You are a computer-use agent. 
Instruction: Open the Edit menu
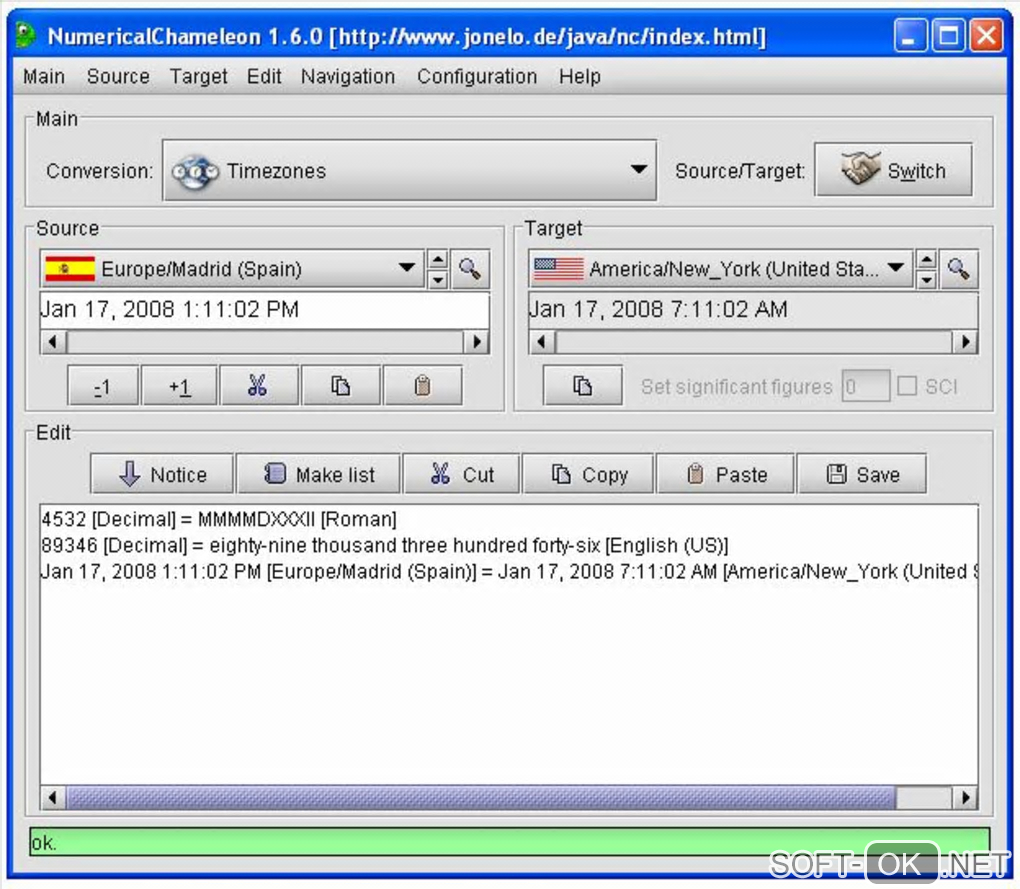tap(263, 76)
